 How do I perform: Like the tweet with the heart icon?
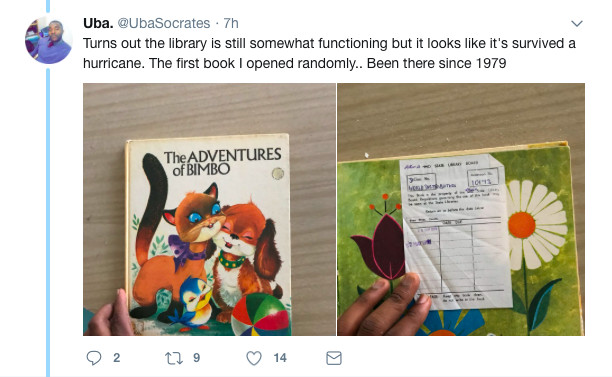[x=254, y=358]
